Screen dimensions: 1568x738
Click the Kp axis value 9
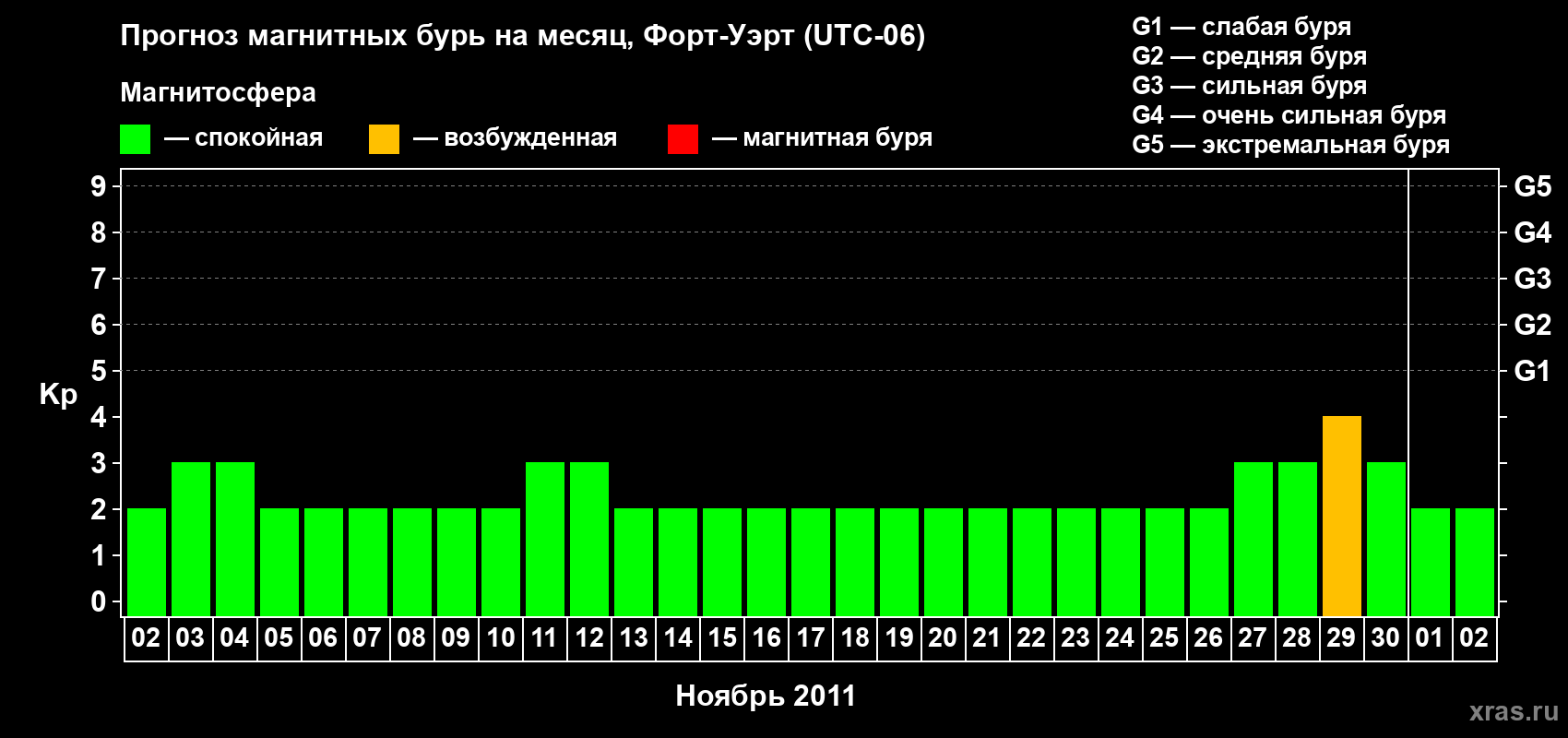(x=99, y=186)
